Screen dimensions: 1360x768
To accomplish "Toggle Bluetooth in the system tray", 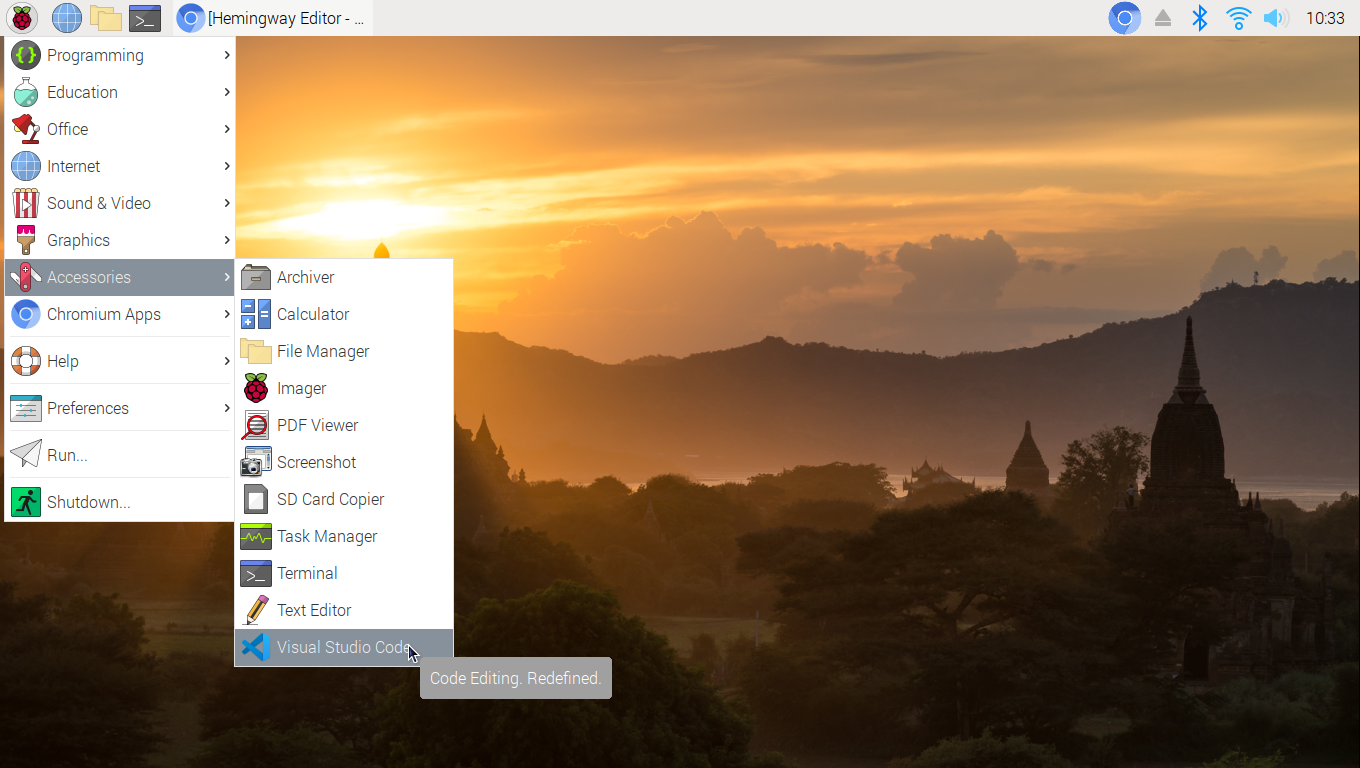I will pos(1199,17).
